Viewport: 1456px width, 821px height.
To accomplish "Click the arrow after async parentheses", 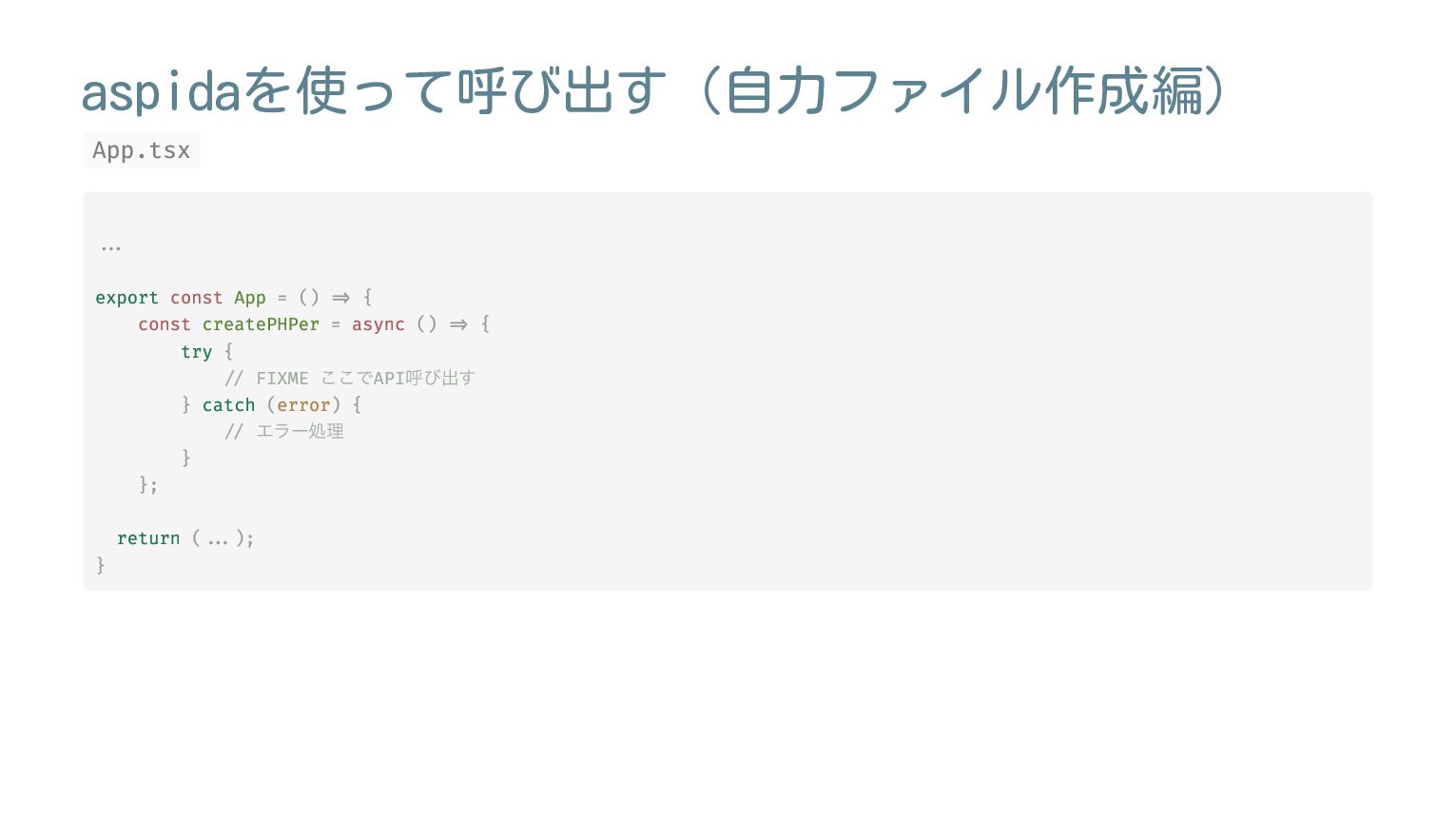I will coord(458,324).
